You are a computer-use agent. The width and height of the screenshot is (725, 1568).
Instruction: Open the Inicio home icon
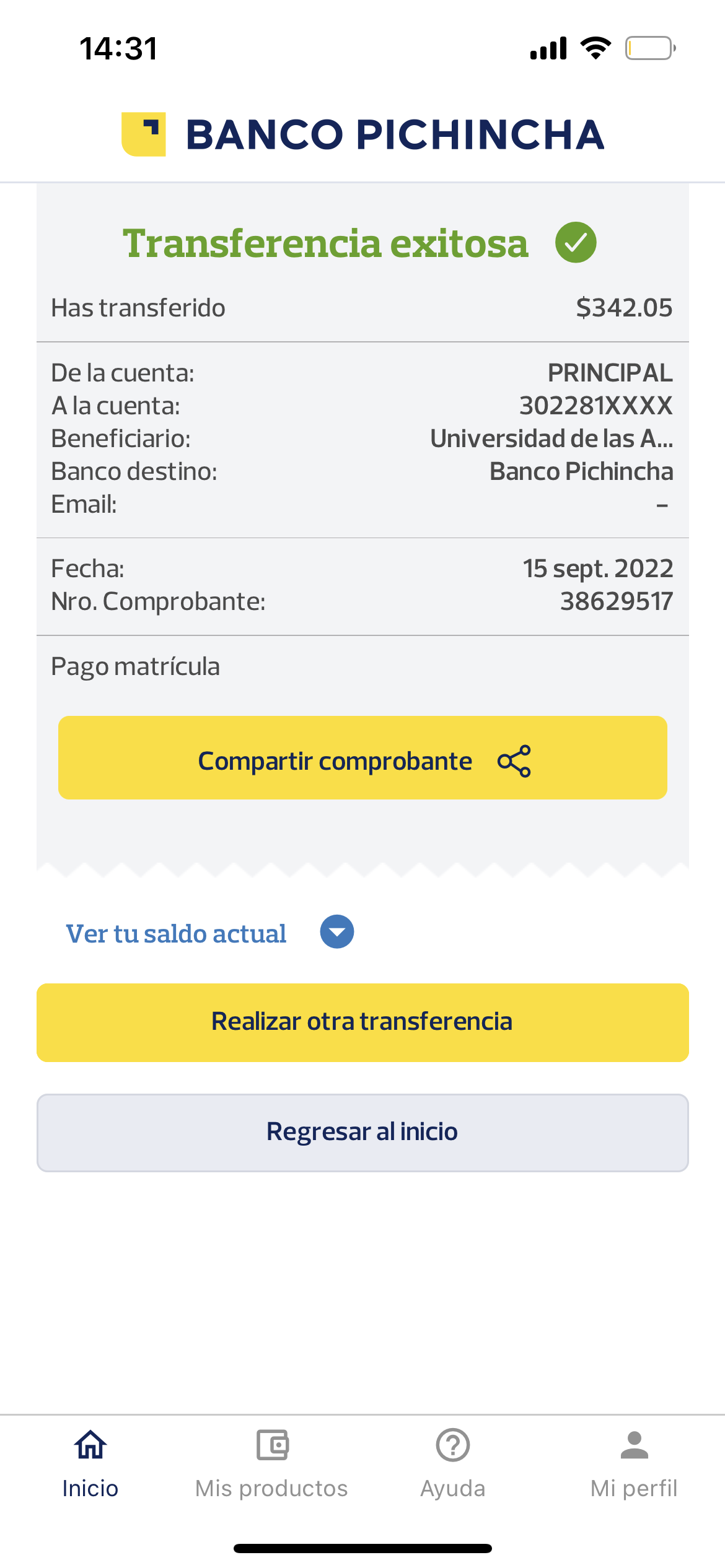click(x=90, y=1445)
